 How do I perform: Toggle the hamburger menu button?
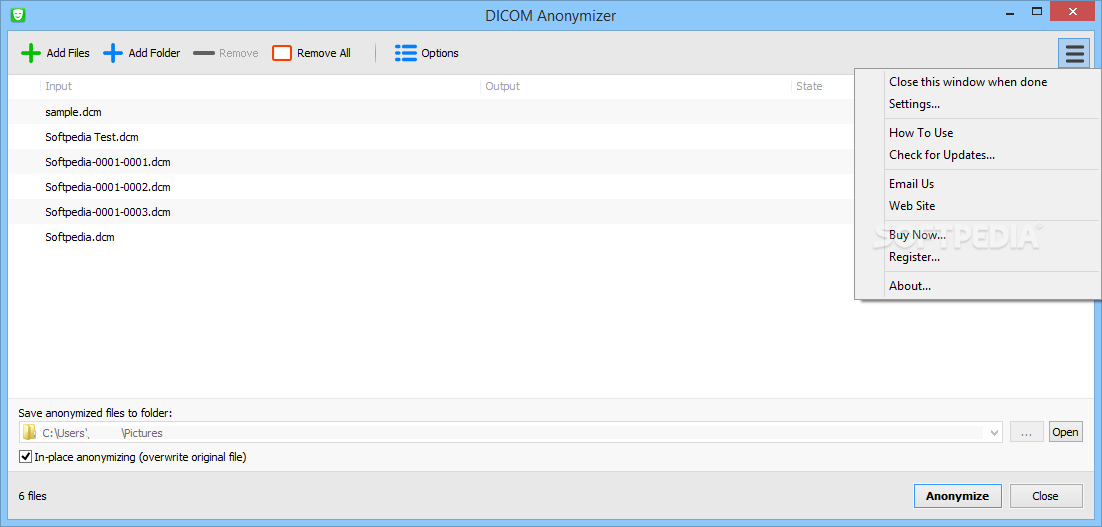(x=1074, y=53)
